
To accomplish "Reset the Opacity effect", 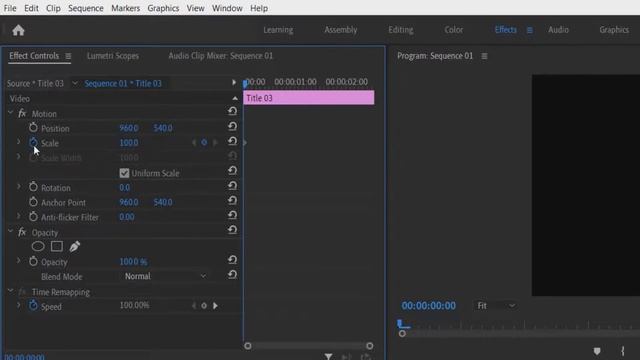I will [x=232, y=230].
